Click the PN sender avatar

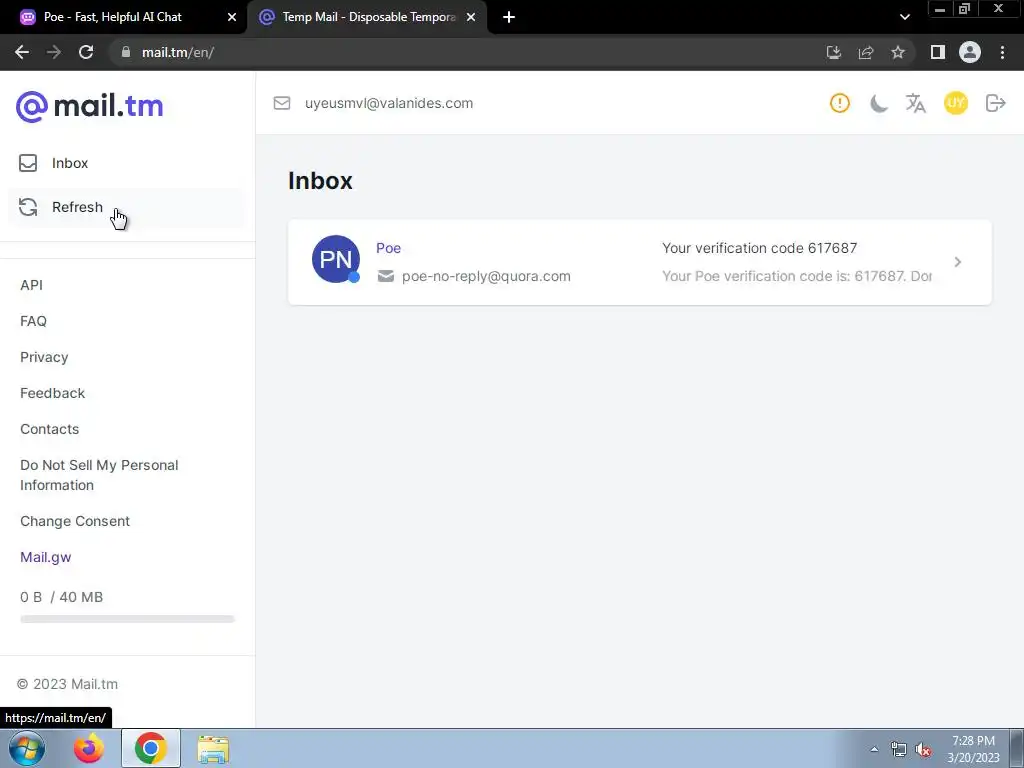pos(336,259)
